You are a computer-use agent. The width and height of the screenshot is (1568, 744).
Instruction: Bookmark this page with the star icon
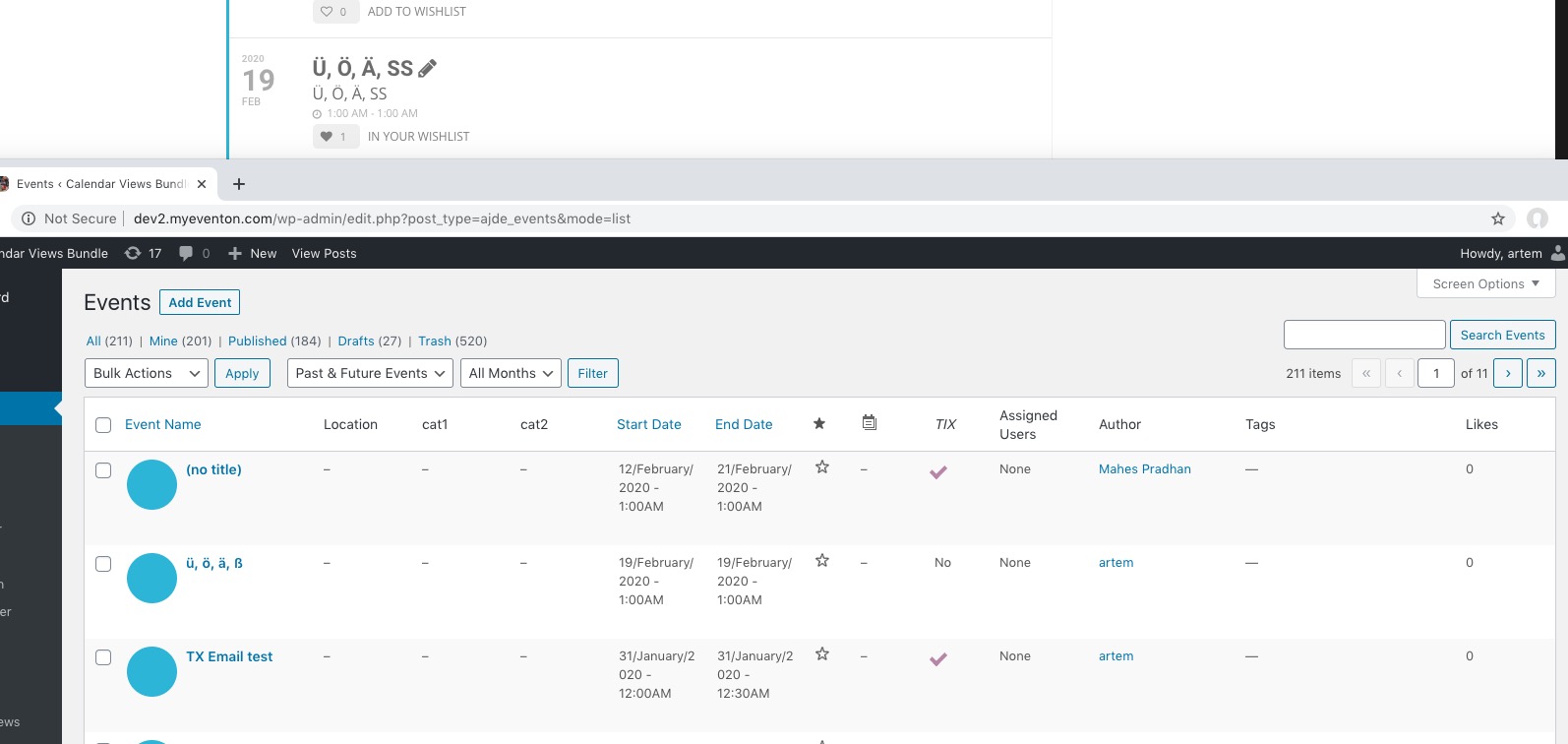[1497, 218]
